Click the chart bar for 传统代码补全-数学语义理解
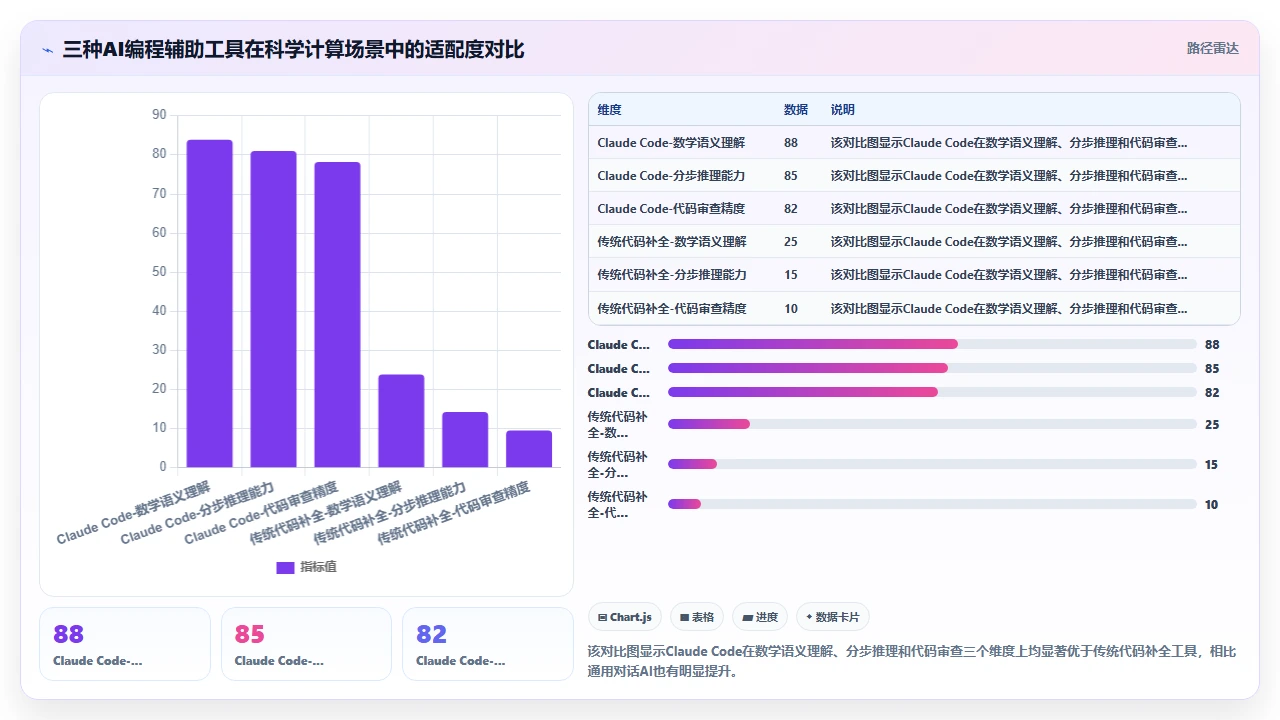This screenshot has width=1280, height=720. [x=401, y=421]
